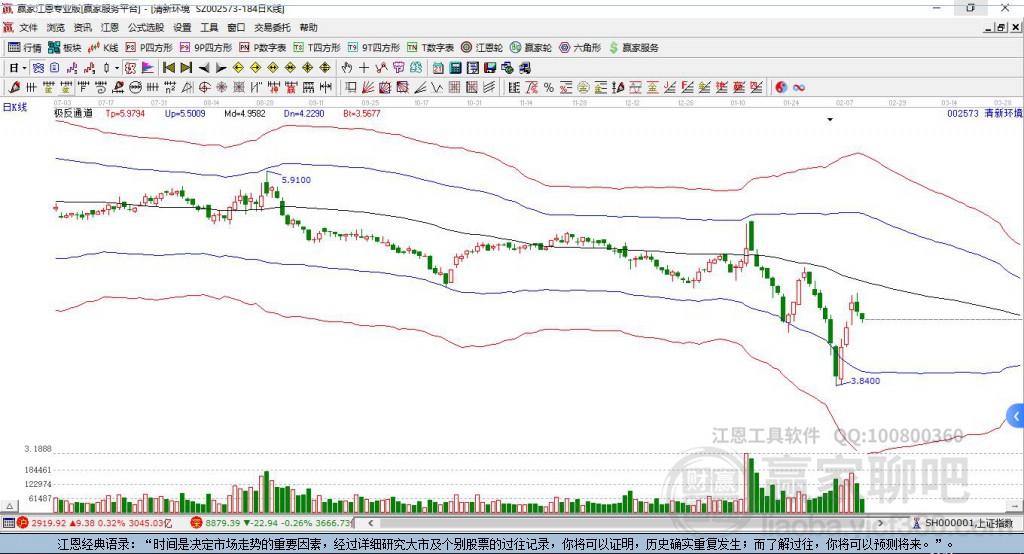Click the 5.9100 high price label
1024x554 pixels.
[x=296, y=180]
